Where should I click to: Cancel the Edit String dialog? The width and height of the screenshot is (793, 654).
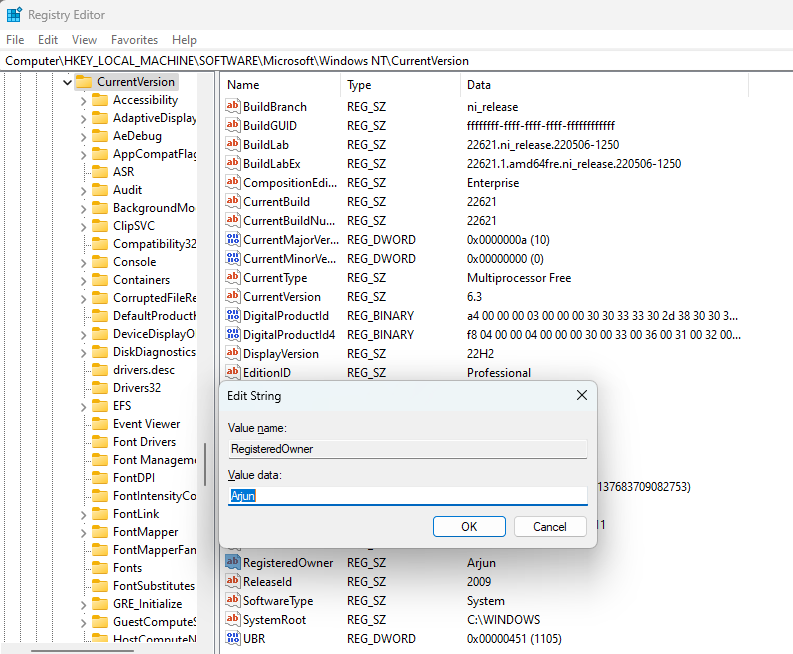coord(550,527)
